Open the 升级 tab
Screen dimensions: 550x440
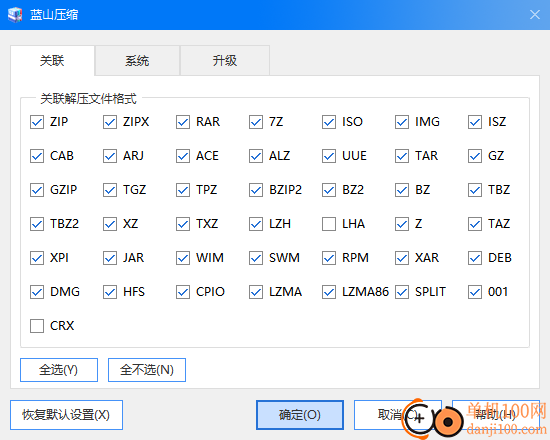coord(225,61)
